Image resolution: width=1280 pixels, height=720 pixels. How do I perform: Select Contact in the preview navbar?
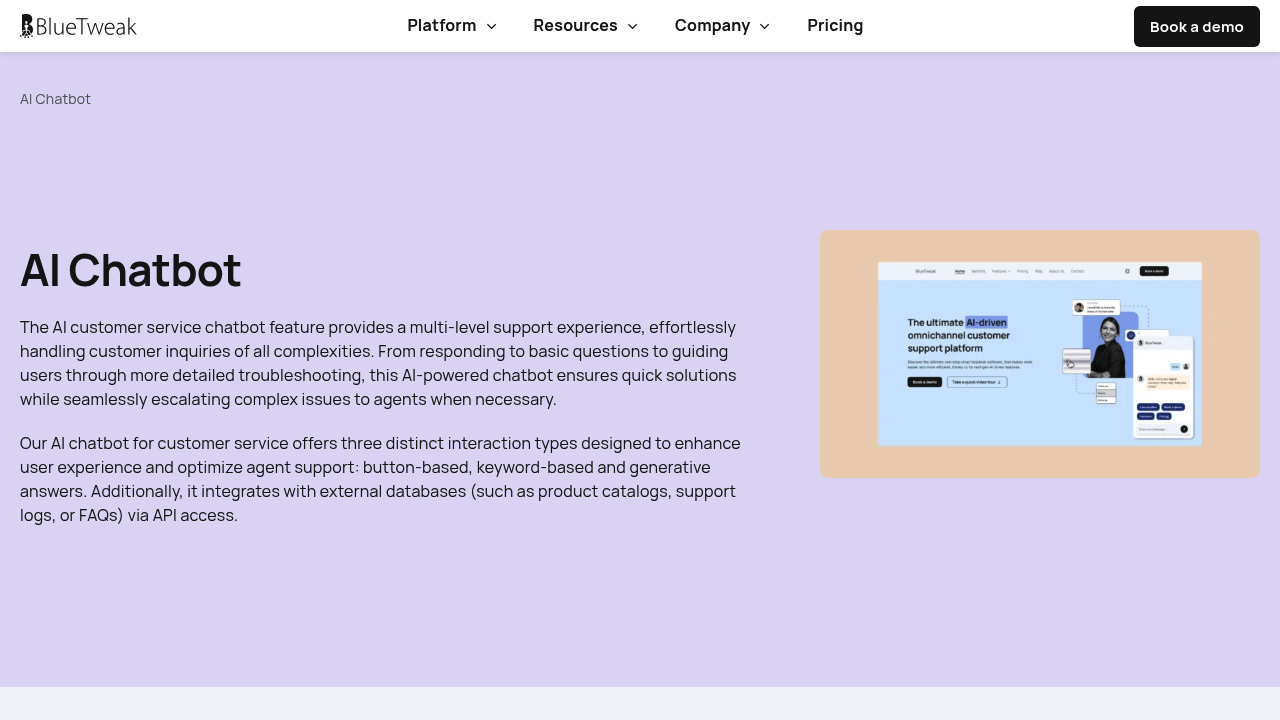1077,271
